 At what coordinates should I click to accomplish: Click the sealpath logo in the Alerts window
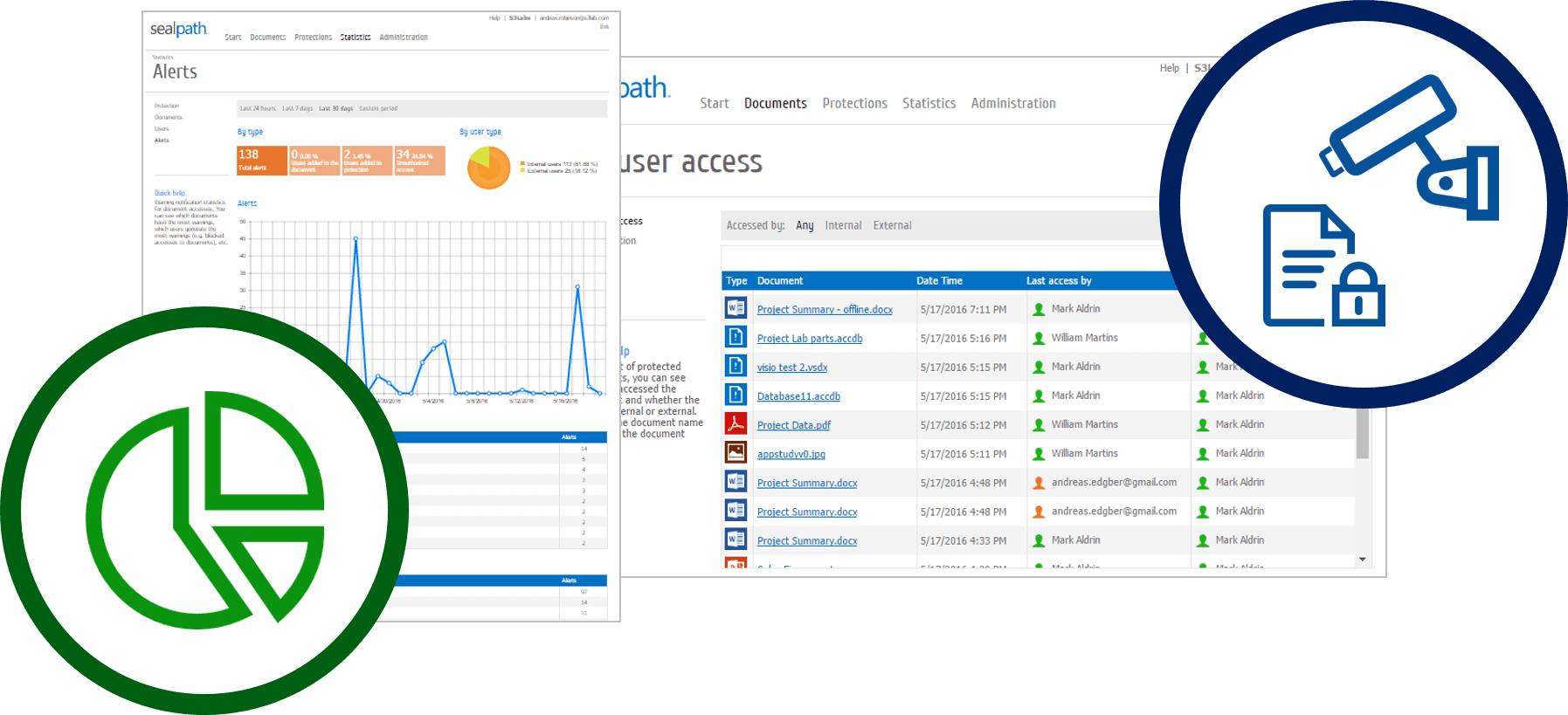click(x=179, y=29)
